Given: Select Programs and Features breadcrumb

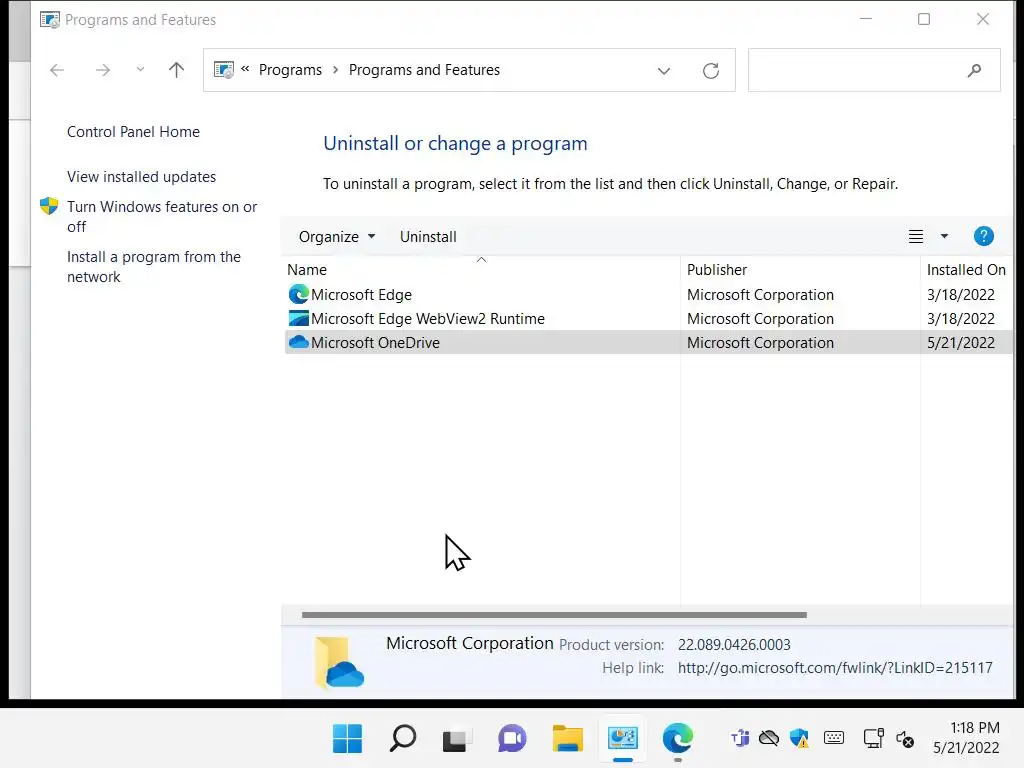Looking at the screenshot, I should 424,70.
